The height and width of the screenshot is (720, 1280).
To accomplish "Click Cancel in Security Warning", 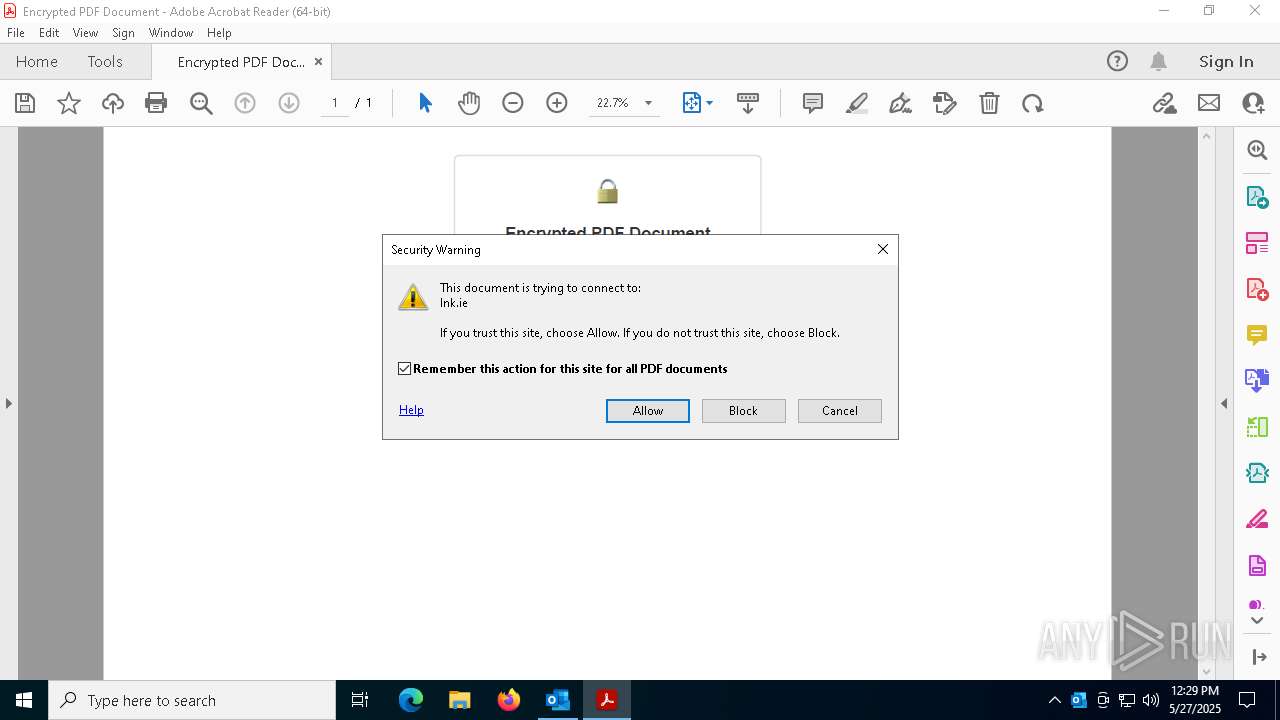I will 840,411.
